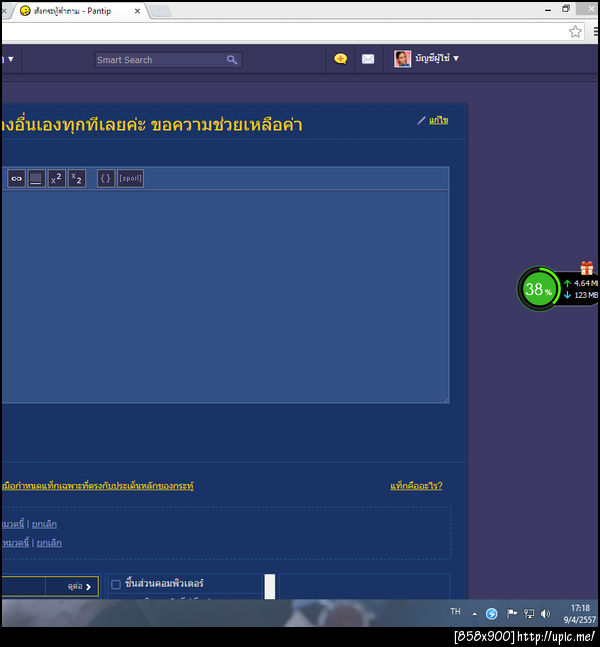The width and height of the screenshot is (600, 647).
Task: Click the แก้ไข edit link beside the title
Action: (439, 120)
